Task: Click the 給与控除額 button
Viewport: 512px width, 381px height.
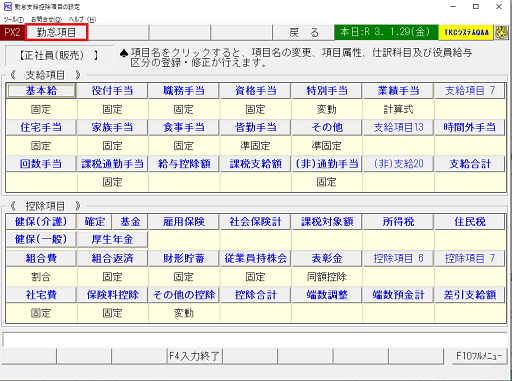Action: 184,164
